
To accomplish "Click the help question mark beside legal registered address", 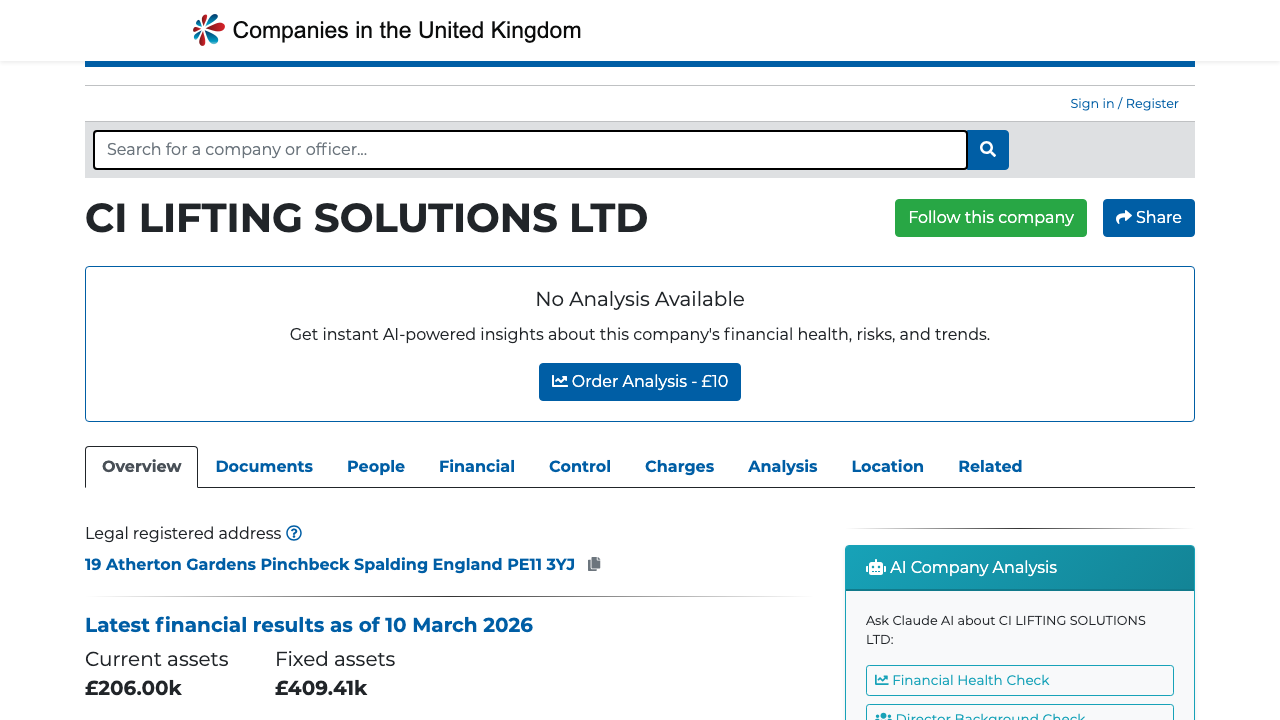I will pos(294,533).
